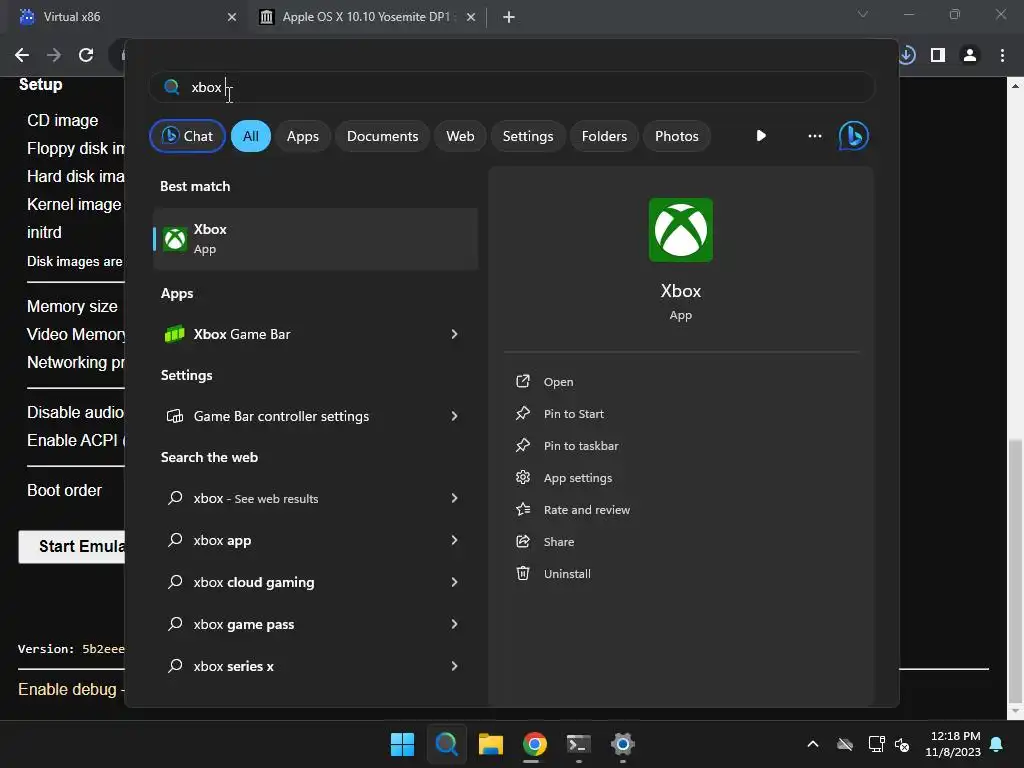Select the Photos filter tab
Image resolution: width=1024 pixels, height=768 pixels.
(677, 136)
